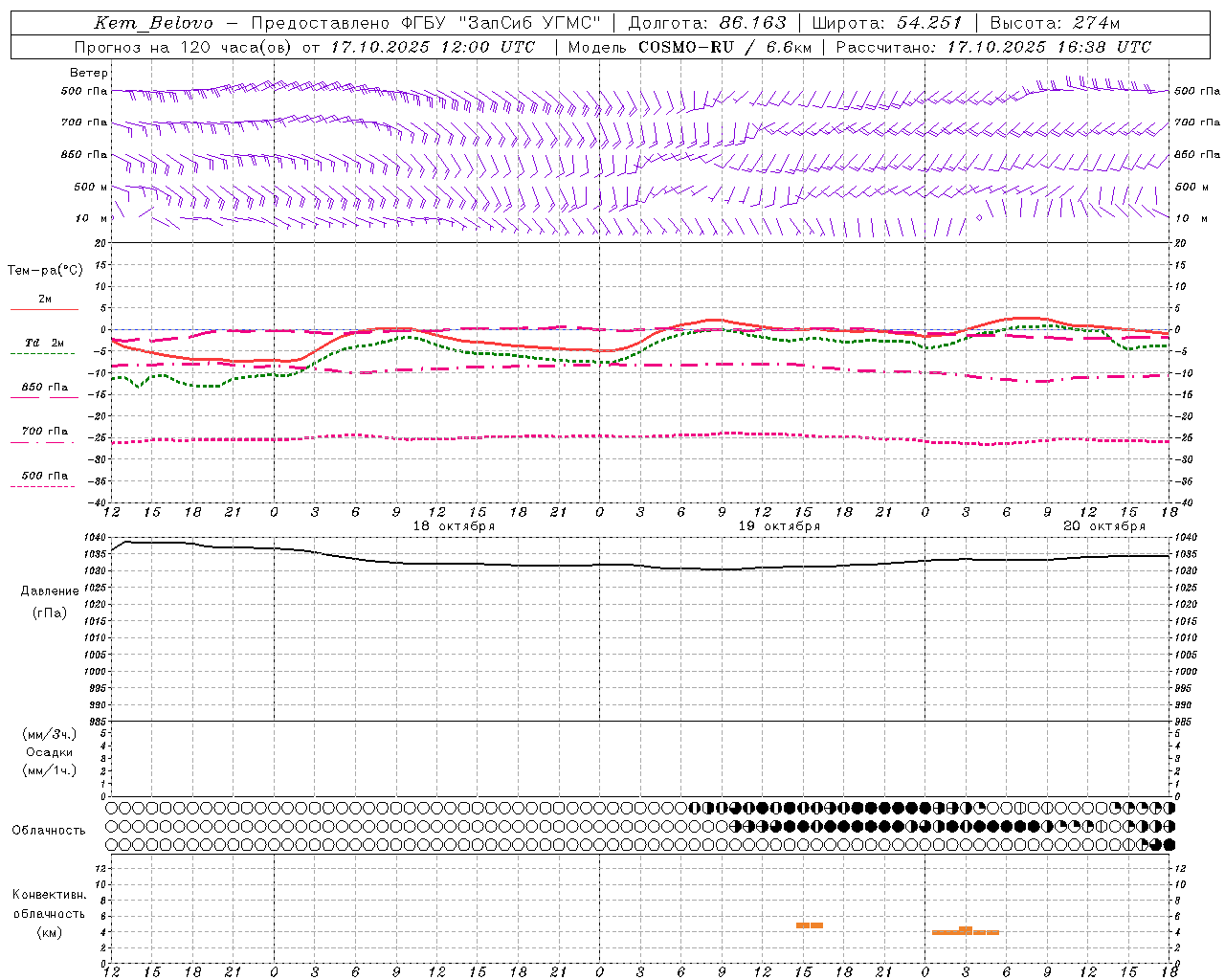Click the forecast start time 17.10.2025 12:00 UTC
Image resolution: width=1225 pixels, height=980 pixels.
tap(433, 47)
